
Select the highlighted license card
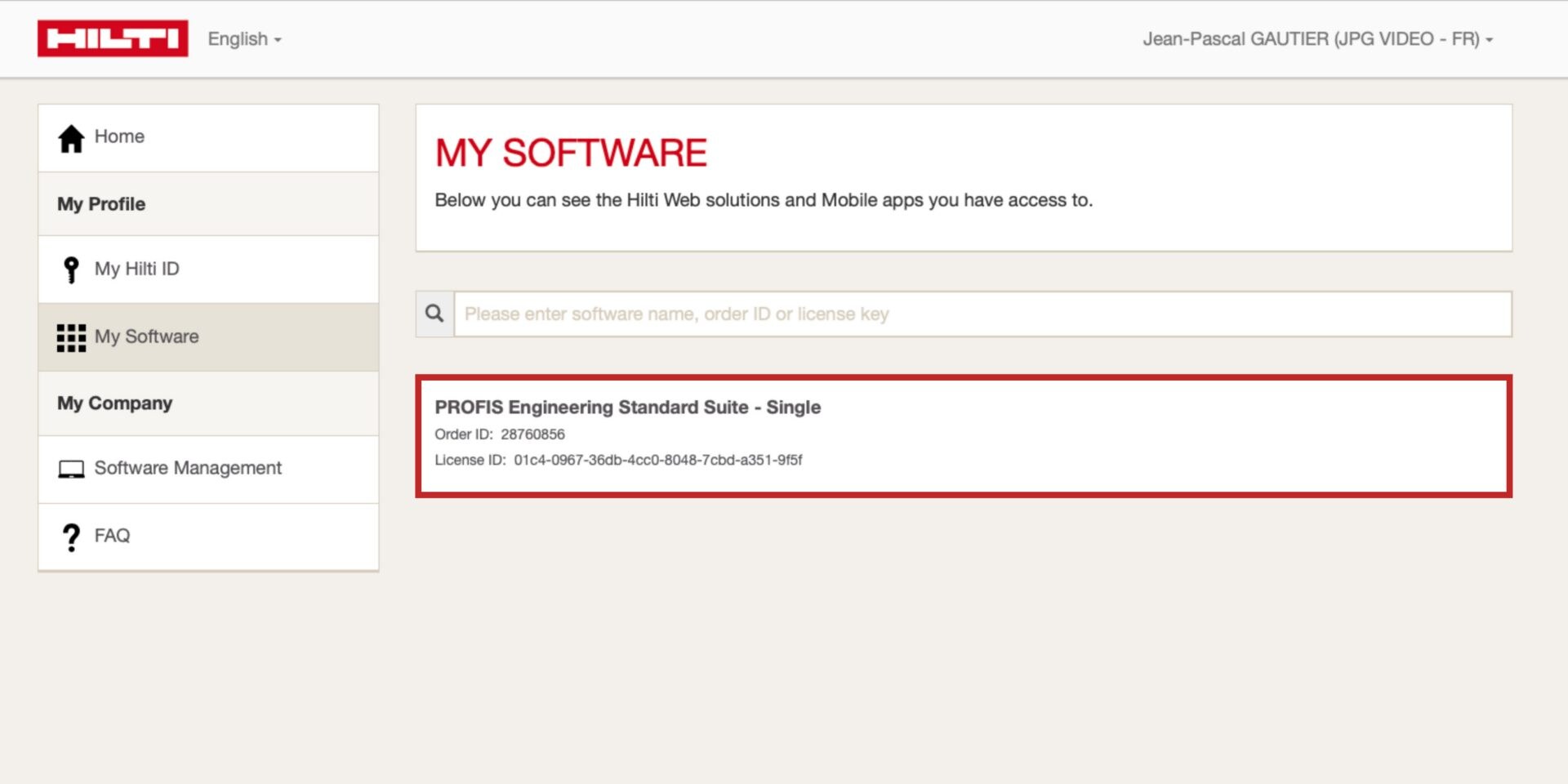pos(964,435)
